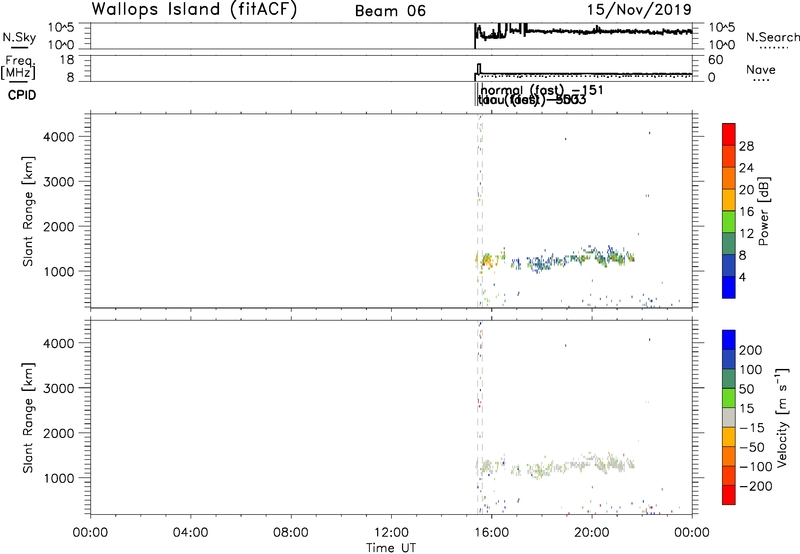Click the 'normal (fast) -151' CPID text
This screenshot has height=554, width=800.
(542, 90)
